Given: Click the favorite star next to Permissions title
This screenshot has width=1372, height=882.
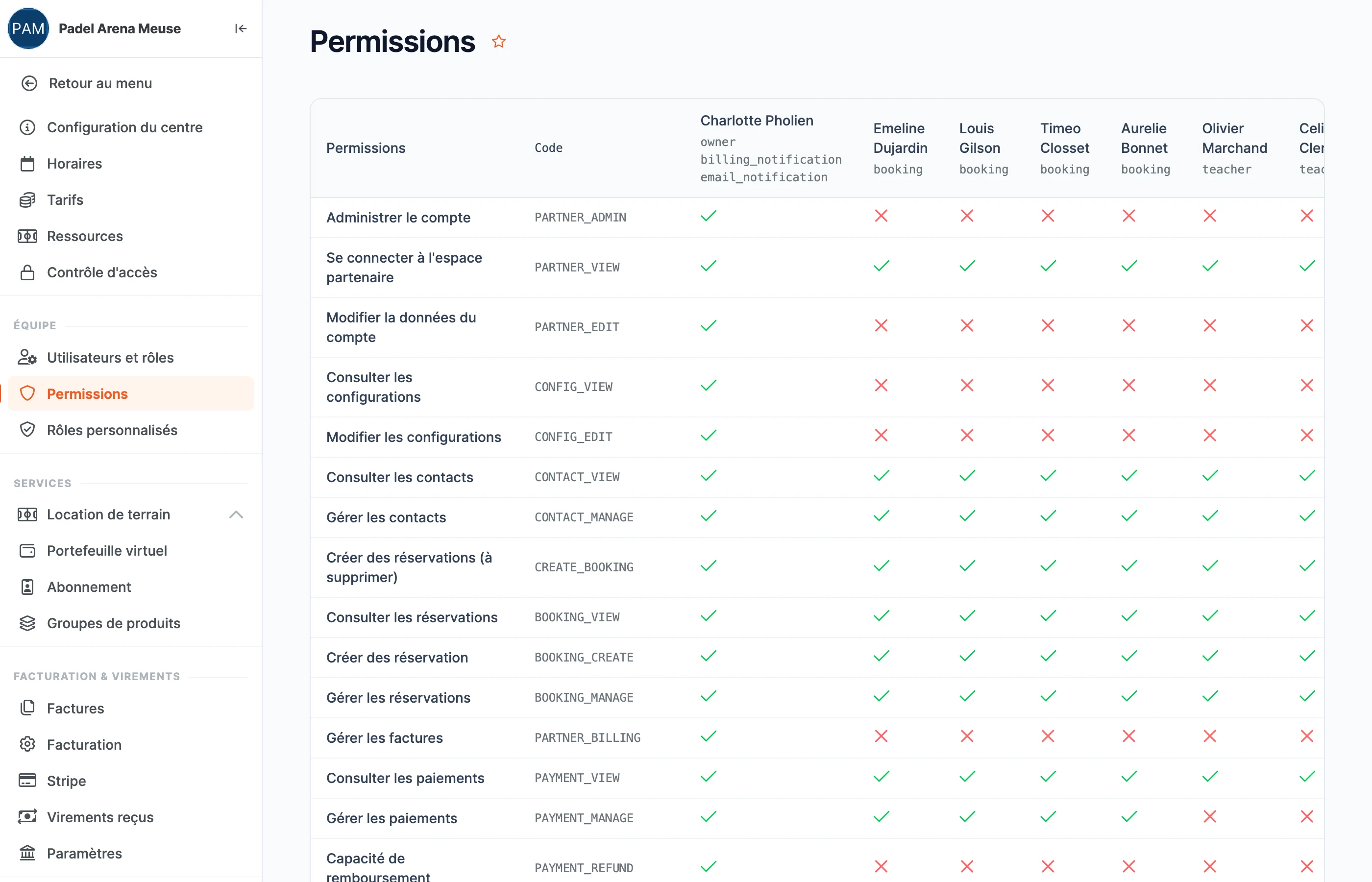Looking at the screenshot, I should [499, 41].
